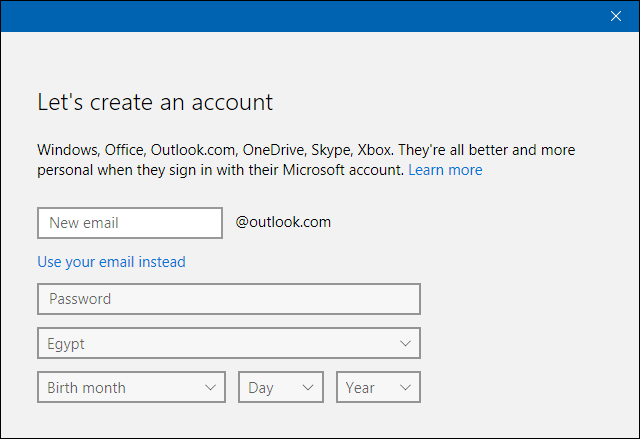Click the @outlook.com domain label
The height and width of the screenshot is (439, 640).
point(283,222)
